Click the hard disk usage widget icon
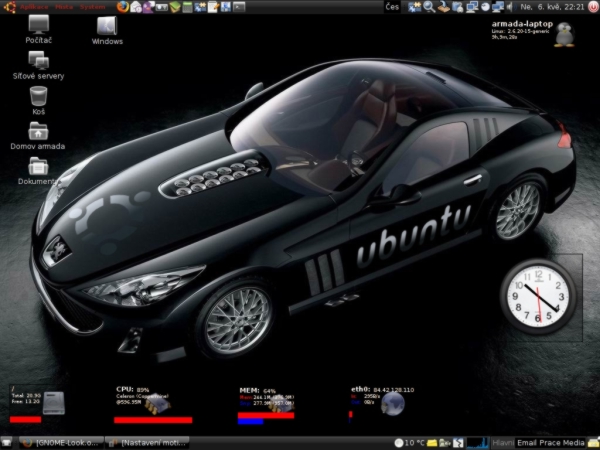 click(x=54, y=403)
